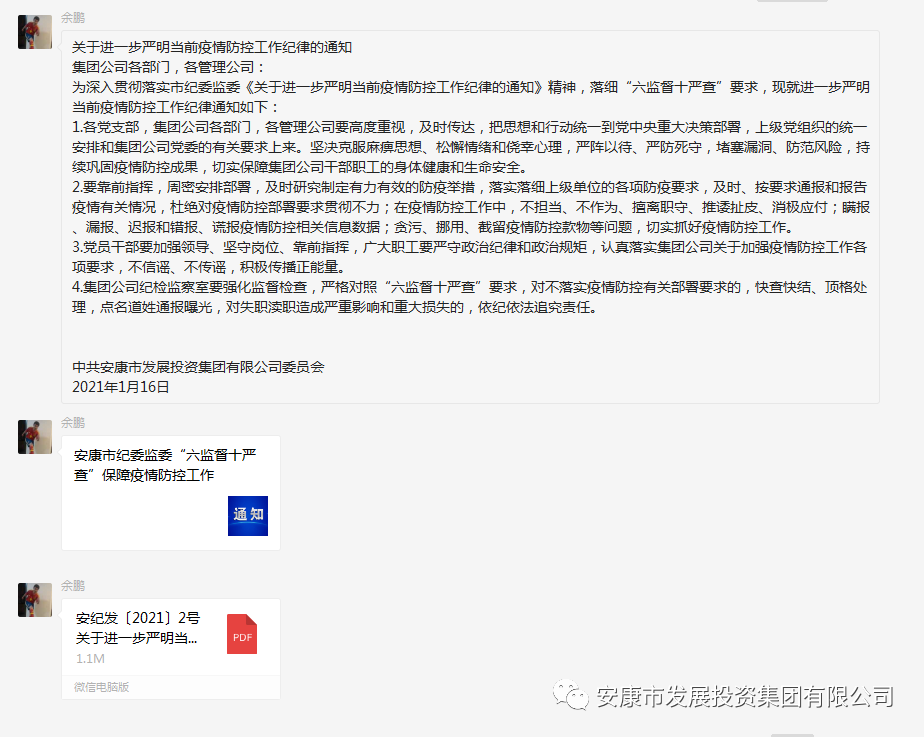Click sender name 余鹏 above the PDF attachment
Image resolution: width=924 pixels, height=737 pixels.
click(73, 585)
